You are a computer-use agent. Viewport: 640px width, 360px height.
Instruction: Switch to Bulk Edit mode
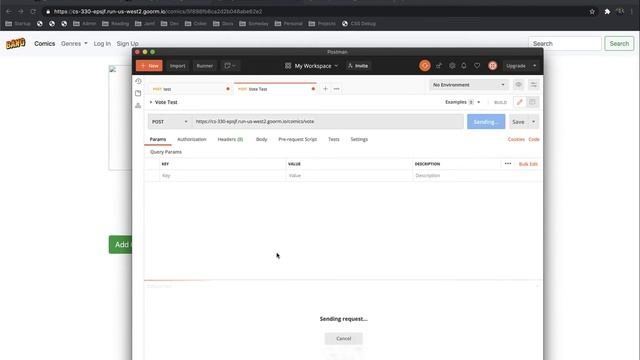(x=528, y=164)
